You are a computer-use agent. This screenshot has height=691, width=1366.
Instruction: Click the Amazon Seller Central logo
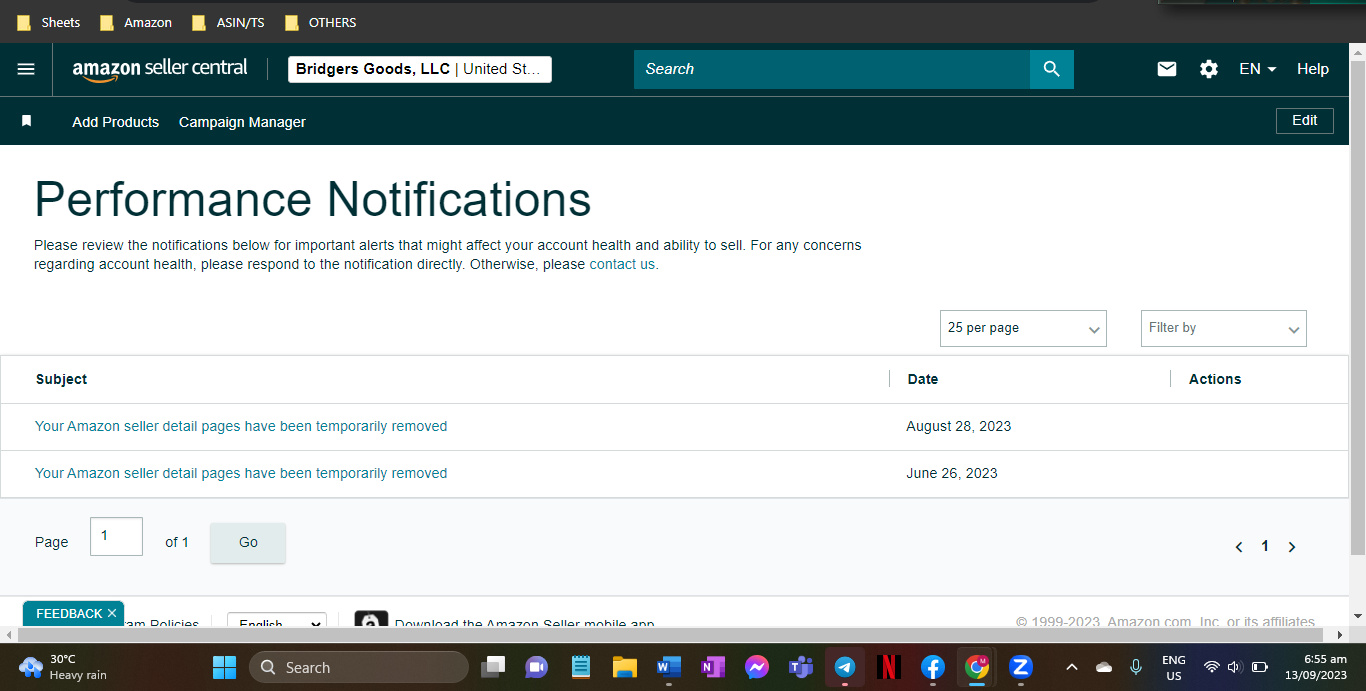pyautogui.click(x=160, y=70)
